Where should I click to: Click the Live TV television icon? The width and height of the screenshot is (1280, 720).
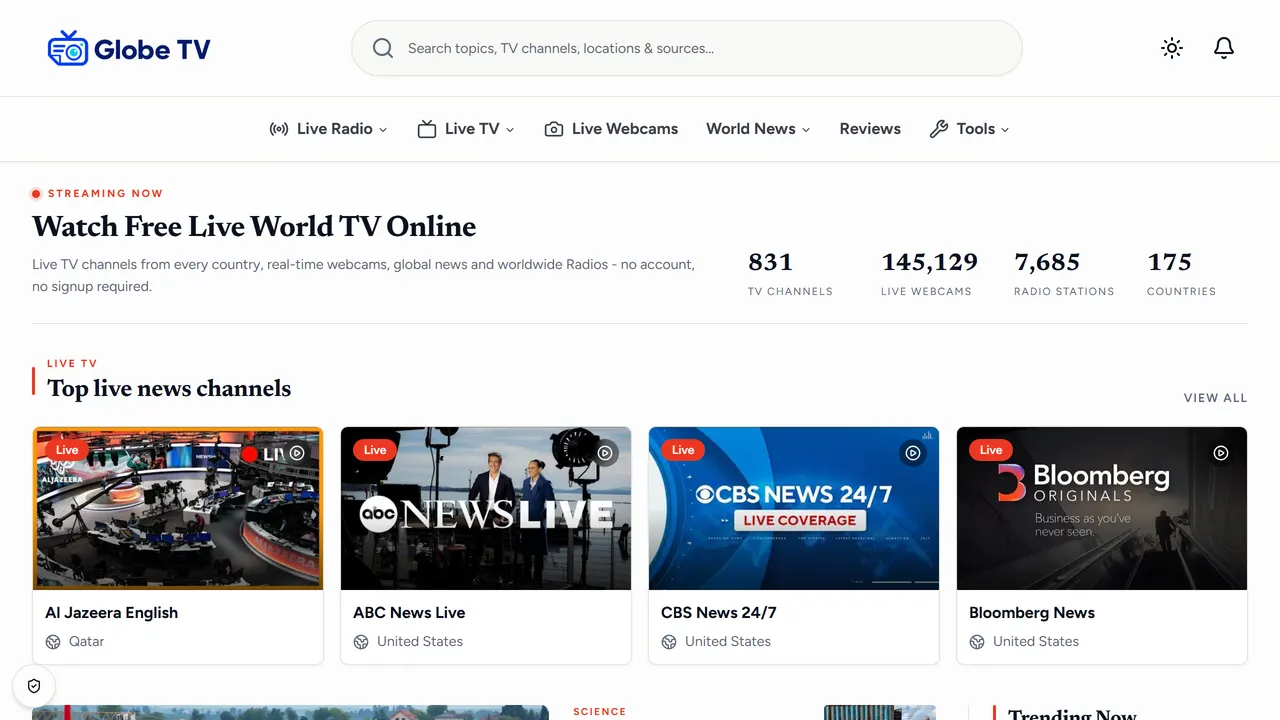coord(427,129)
